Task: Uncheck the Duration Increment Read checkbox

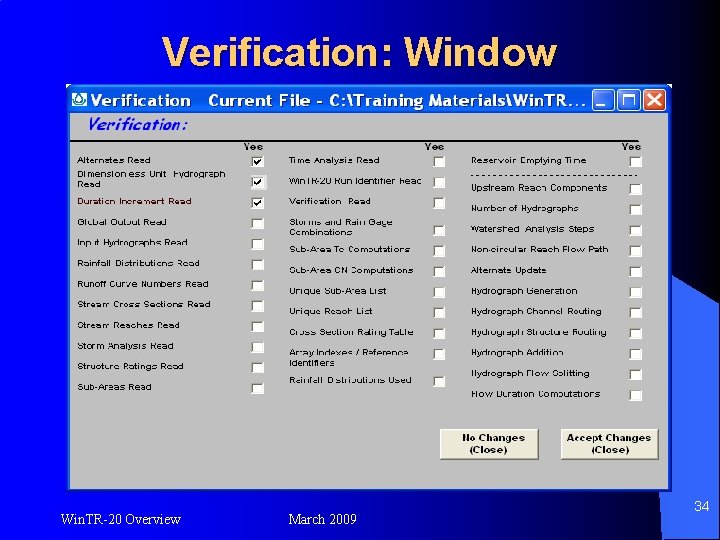Action: pos(258,202)
